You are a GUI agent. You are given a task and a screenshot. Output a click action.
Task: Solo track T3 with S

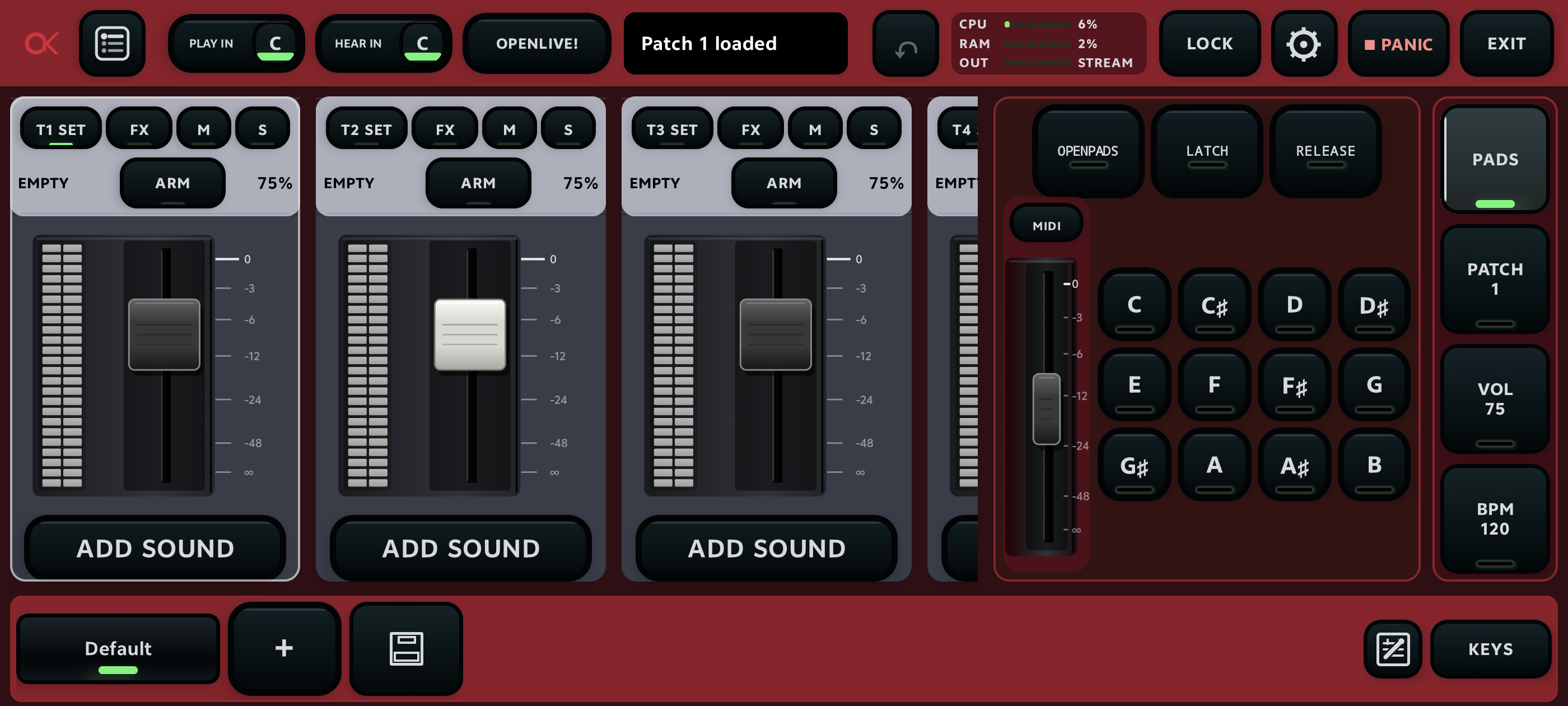pos(874,129)
